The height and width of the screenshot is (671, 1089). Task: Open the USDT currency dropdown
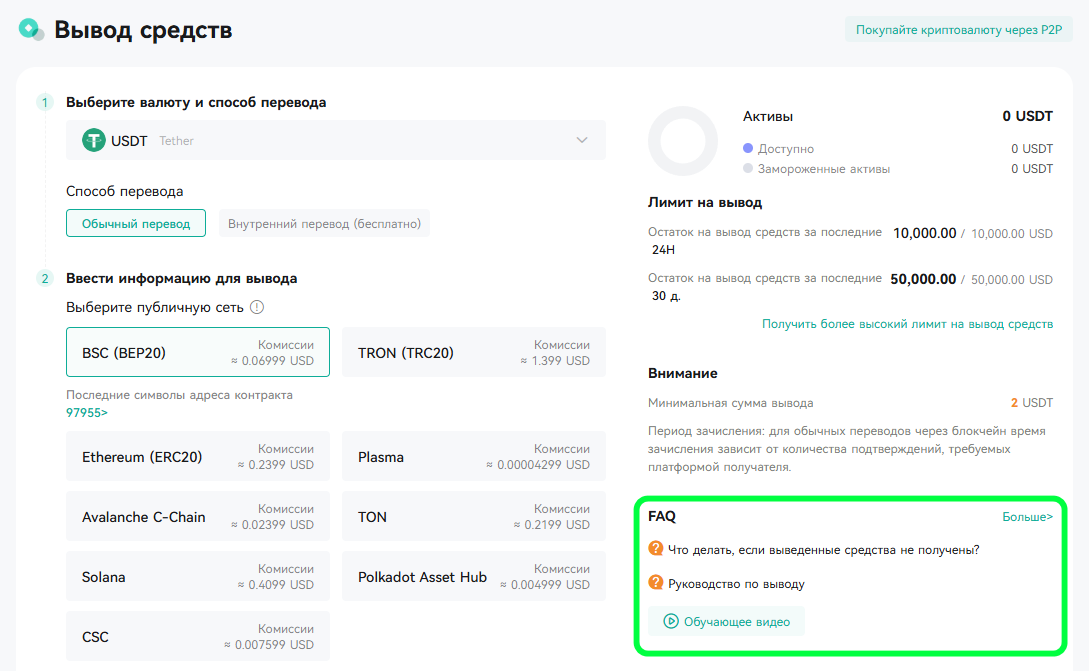pos(335,140)
